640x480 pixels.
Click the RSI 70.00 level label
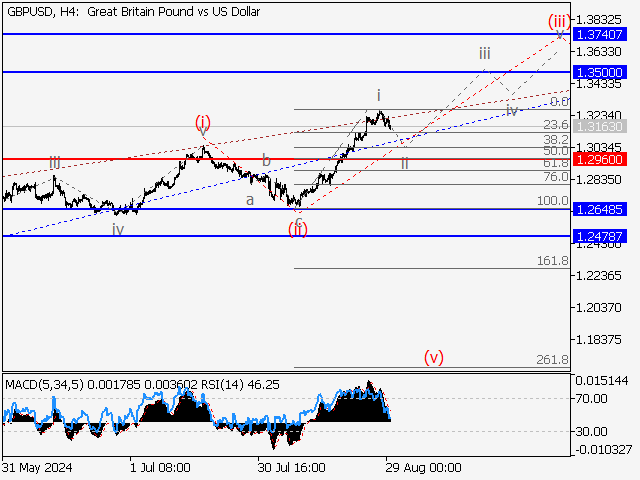(591, 398)
